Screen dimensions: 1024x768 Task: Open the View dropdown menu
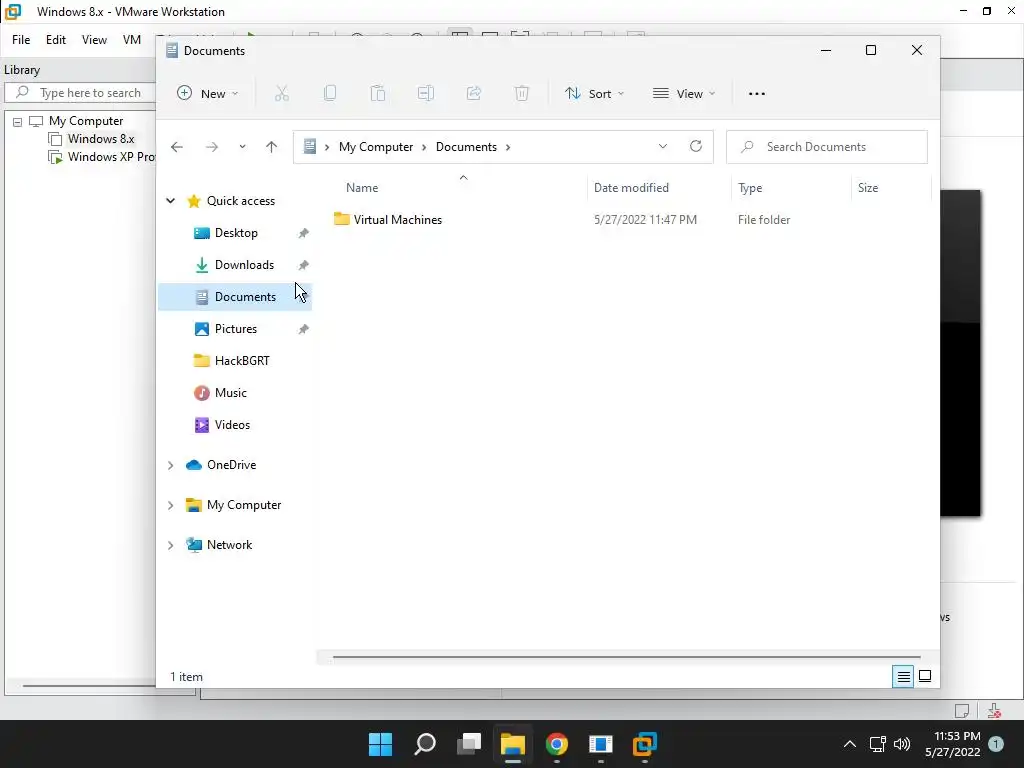tap(684, 93)
